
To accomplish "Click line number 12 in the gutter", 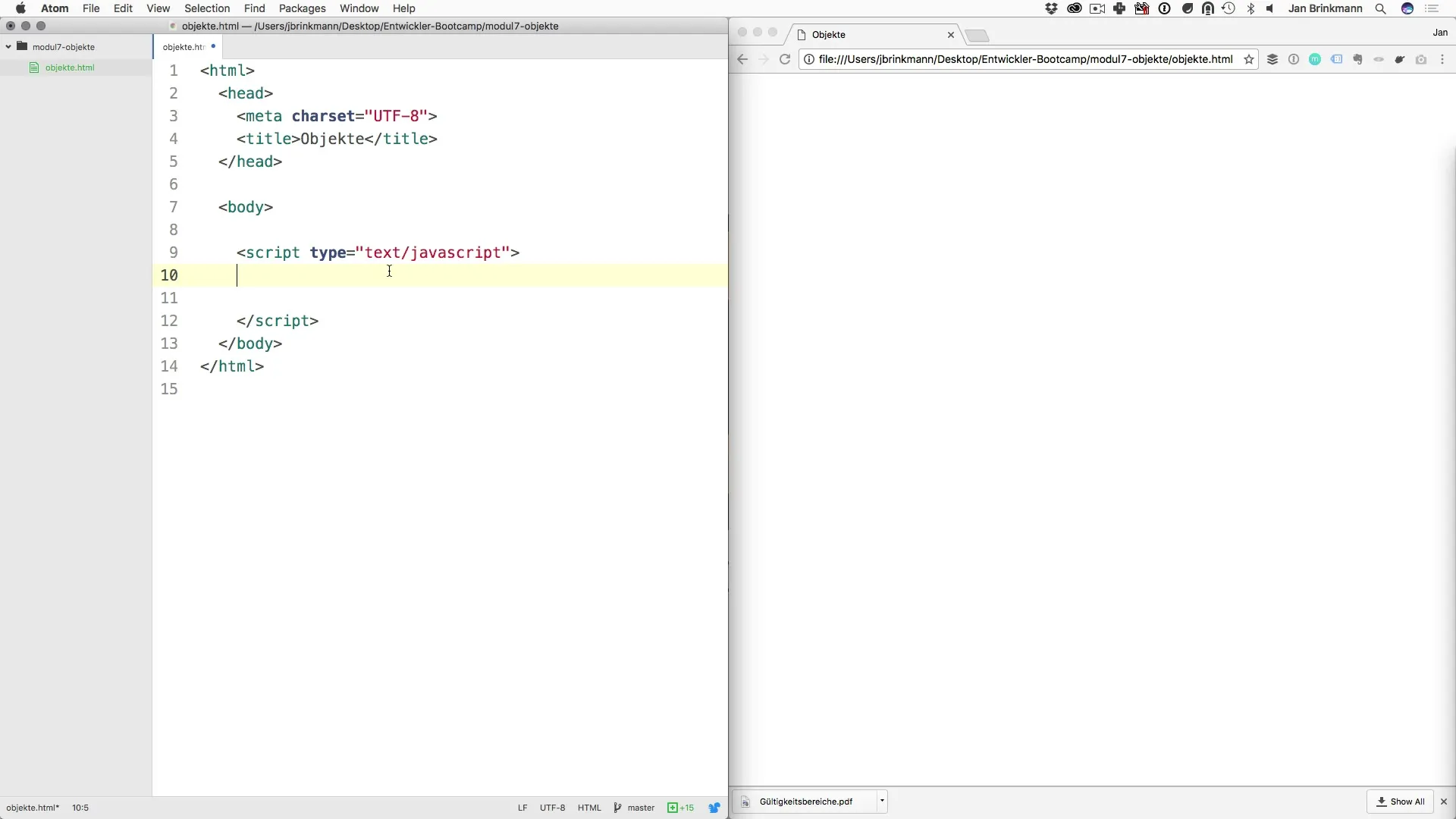I will pyautogui.click(x=169, y=321).
